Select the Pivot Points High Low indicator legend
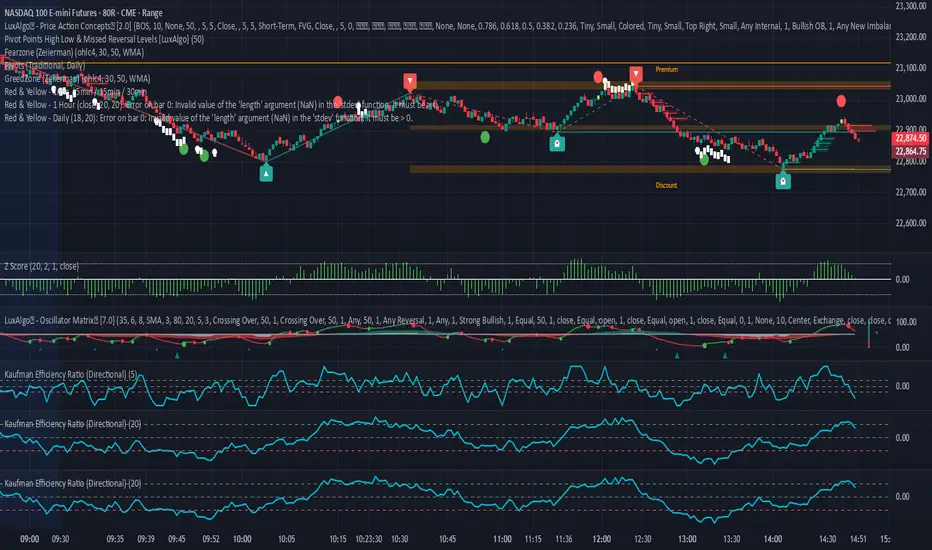 point(120,37)
